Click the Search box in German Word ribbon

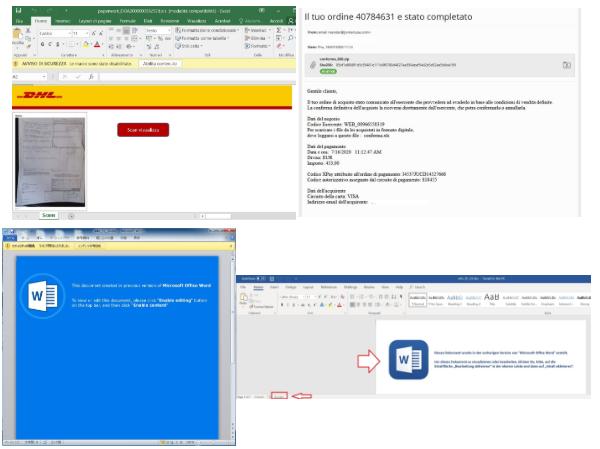417,287
